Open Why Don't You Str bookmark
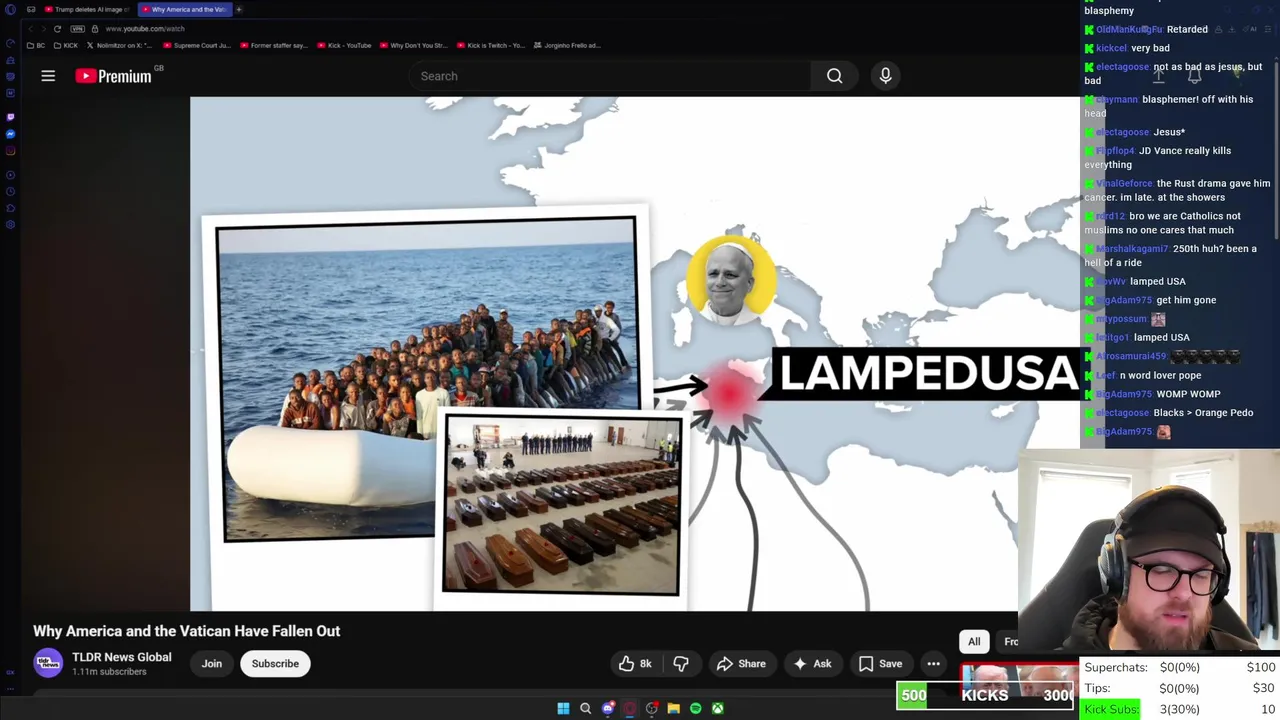This screenshot has width=1280, height=720. [413, 45]
